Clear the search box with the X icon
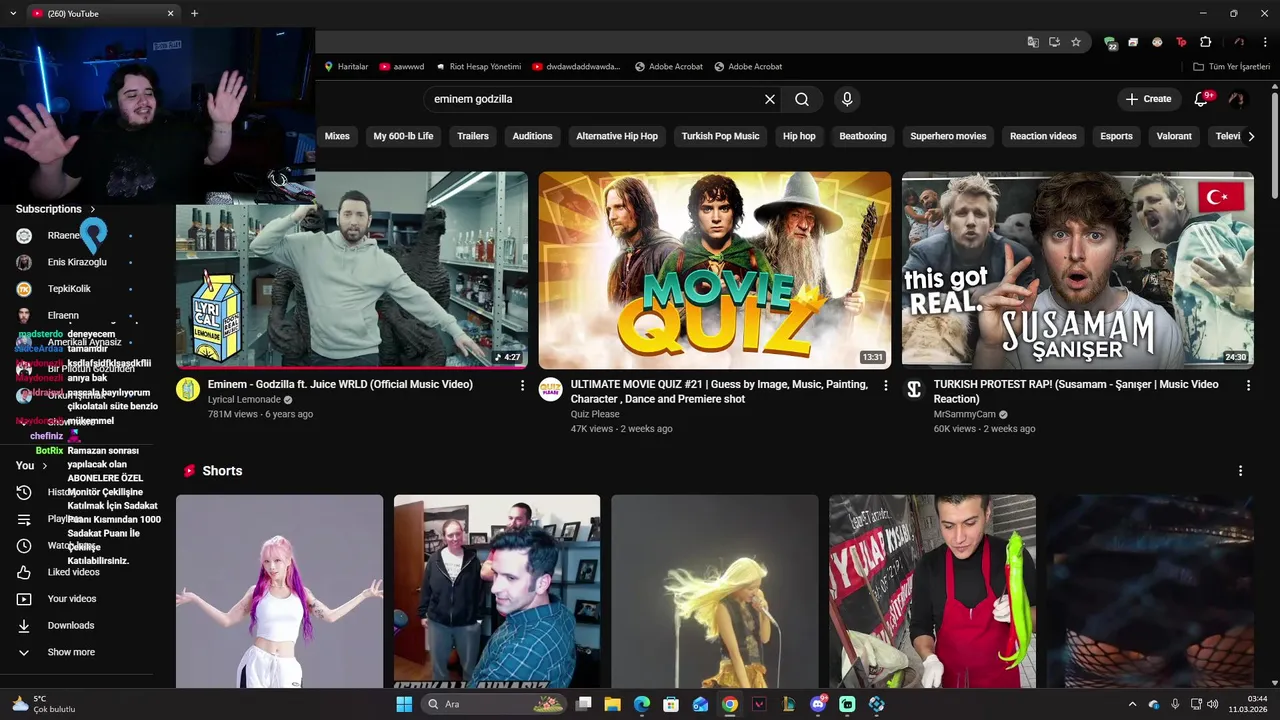The width and height of the screenshot is (1280, 720). (x=770, y=99)
